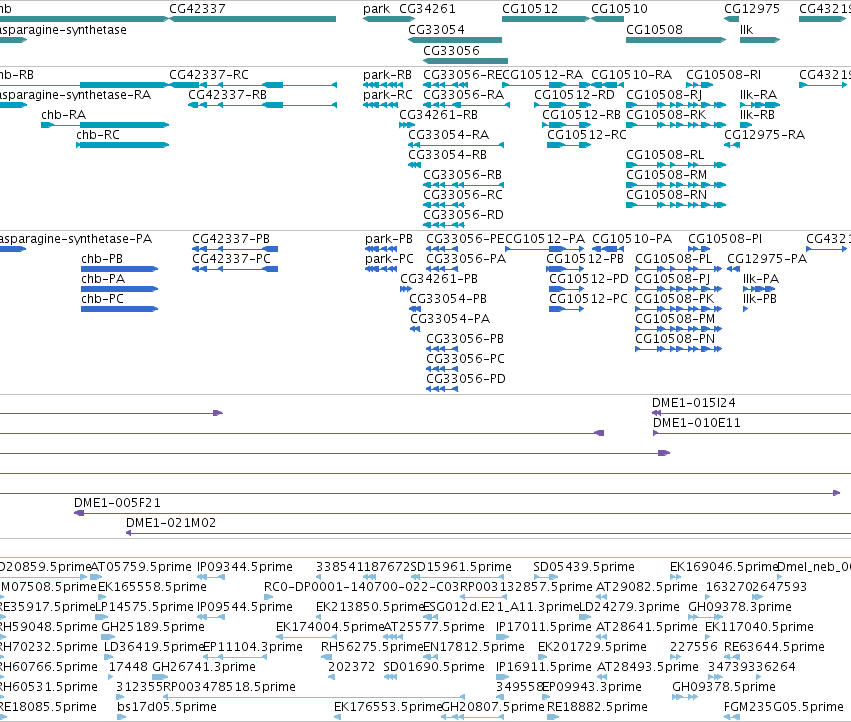The width and height of the screenshot is (851, 722).
Task: Select the CG10508-RN transcript label
Action: click(666, 195)
